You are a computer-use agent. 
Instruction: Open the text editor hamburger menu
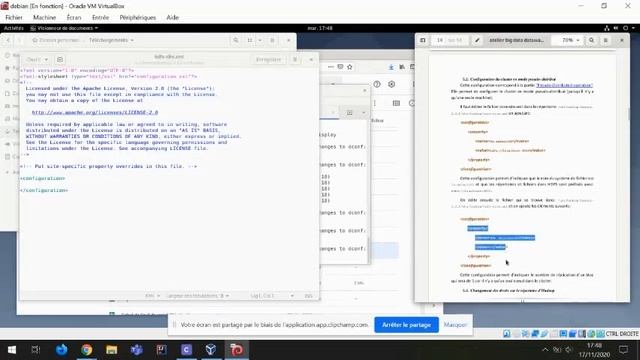tap(295, 60)
